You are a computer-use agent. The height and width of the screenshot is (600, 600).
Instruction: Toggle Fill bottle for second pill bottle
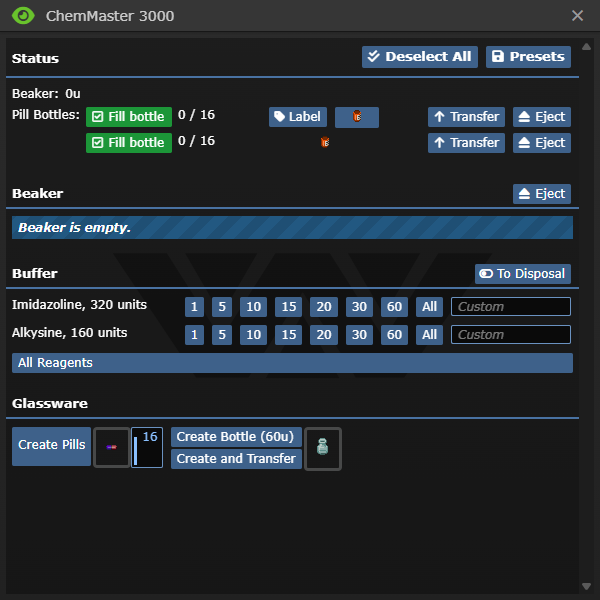(x=128, y=143)
